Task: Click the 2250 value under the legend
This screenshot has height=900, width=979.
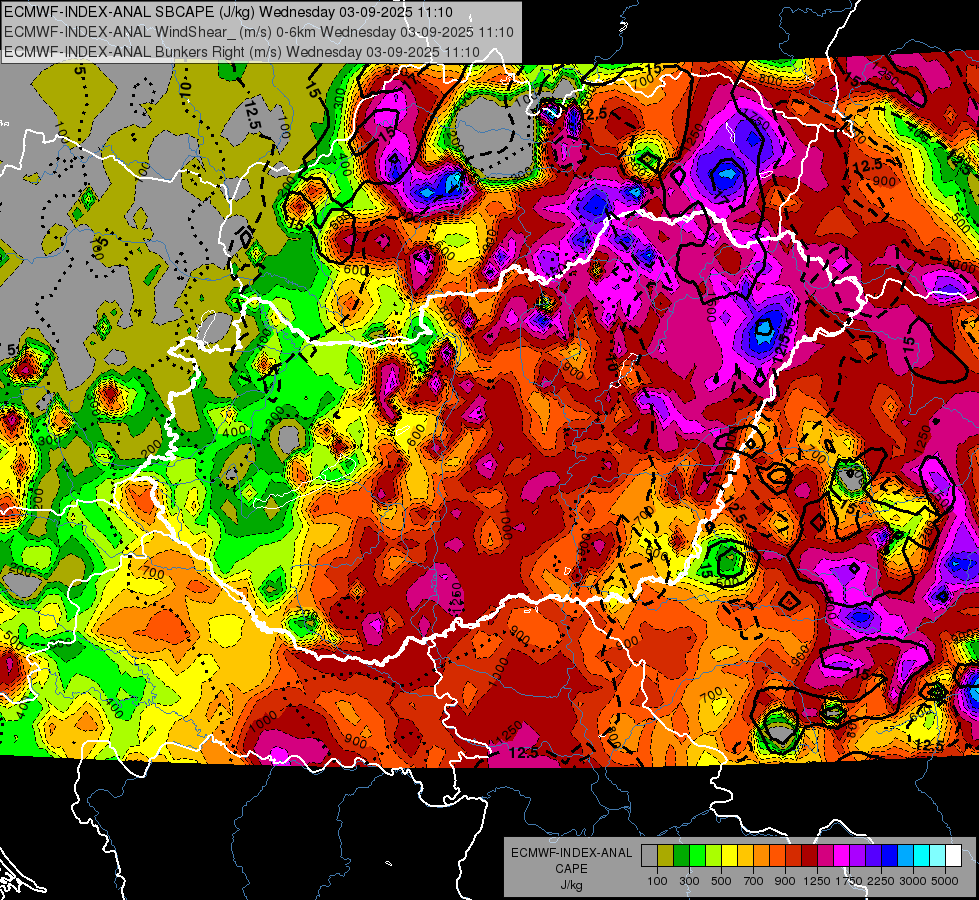Action: click(x=881, y=881)
